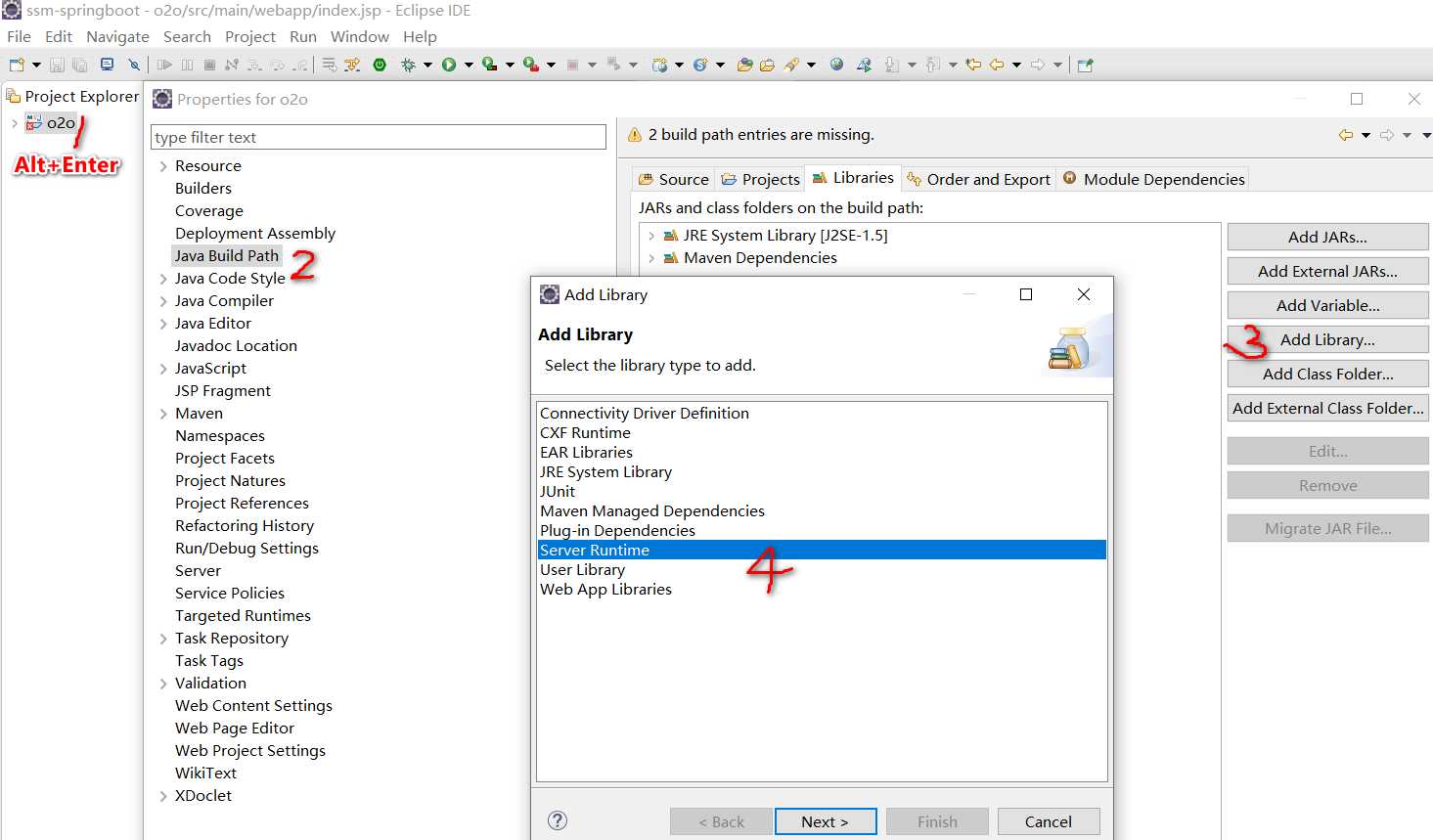Click the Add Variable... button
The image size is (1433, 840).
pyautogui.click(x=1327, y=305)
